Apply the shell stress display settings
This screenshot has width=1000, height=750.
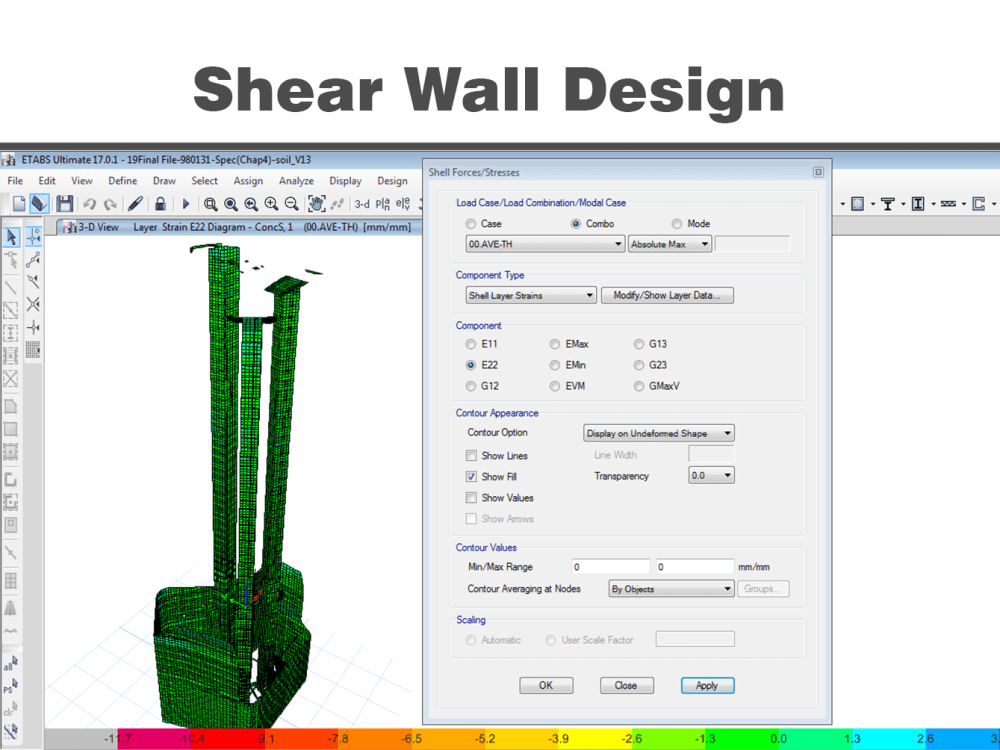pos(707,685)
